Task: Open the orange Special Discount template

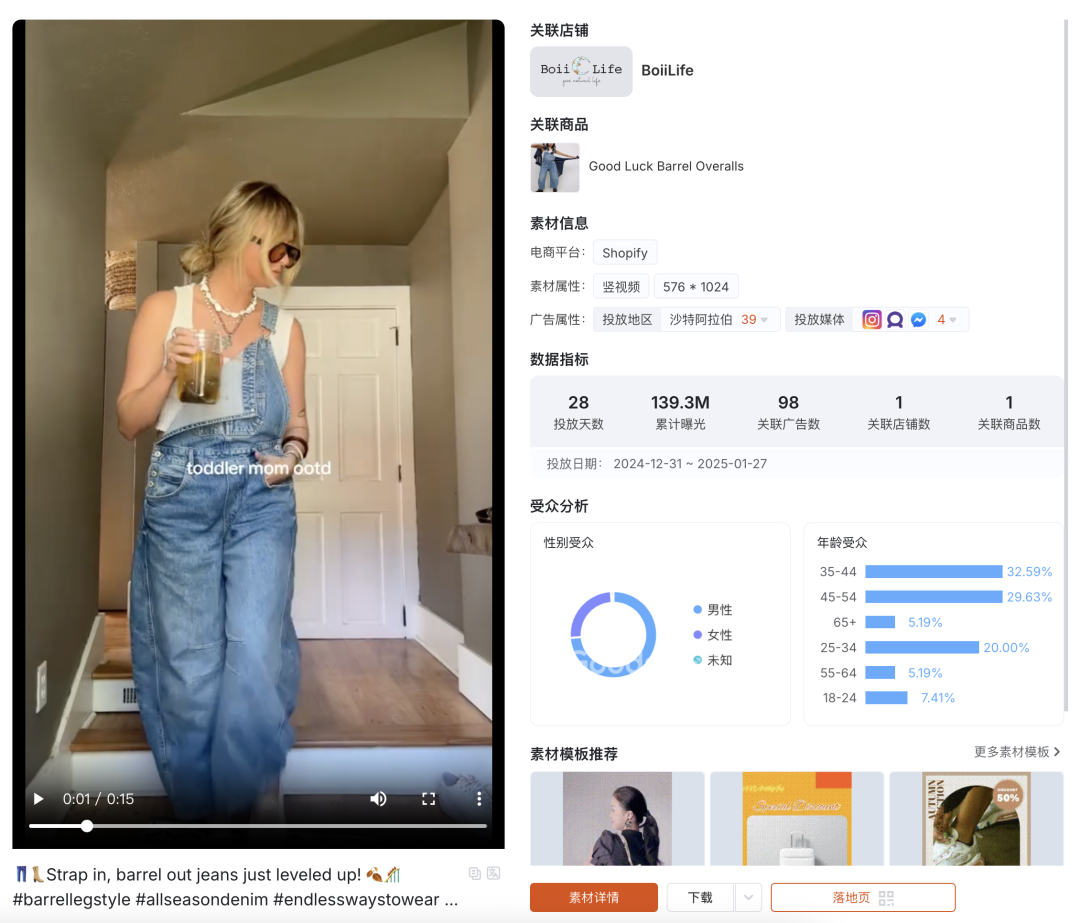Action: pos(797,819)
